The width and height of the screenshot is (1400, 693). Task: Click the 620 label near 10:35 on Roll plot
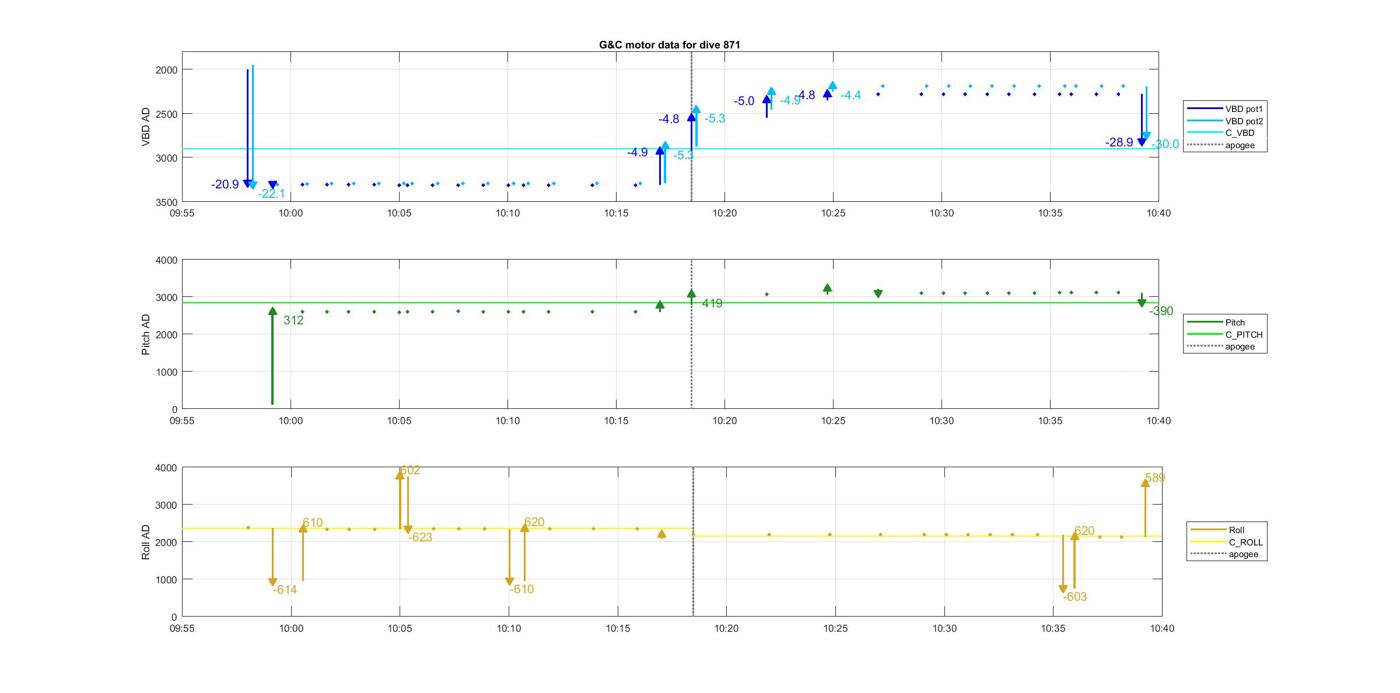click(1085, 531)
